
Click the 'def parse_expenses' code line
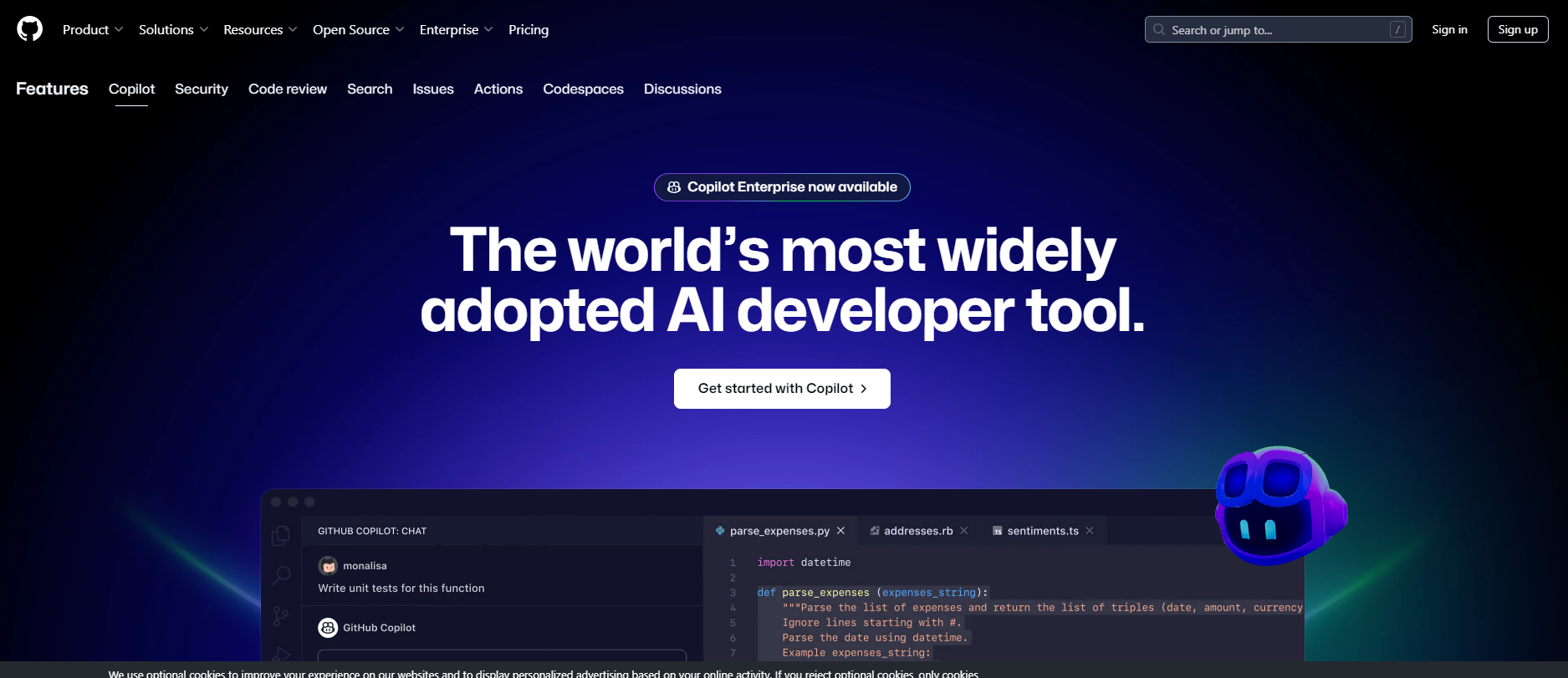(872, 593)
